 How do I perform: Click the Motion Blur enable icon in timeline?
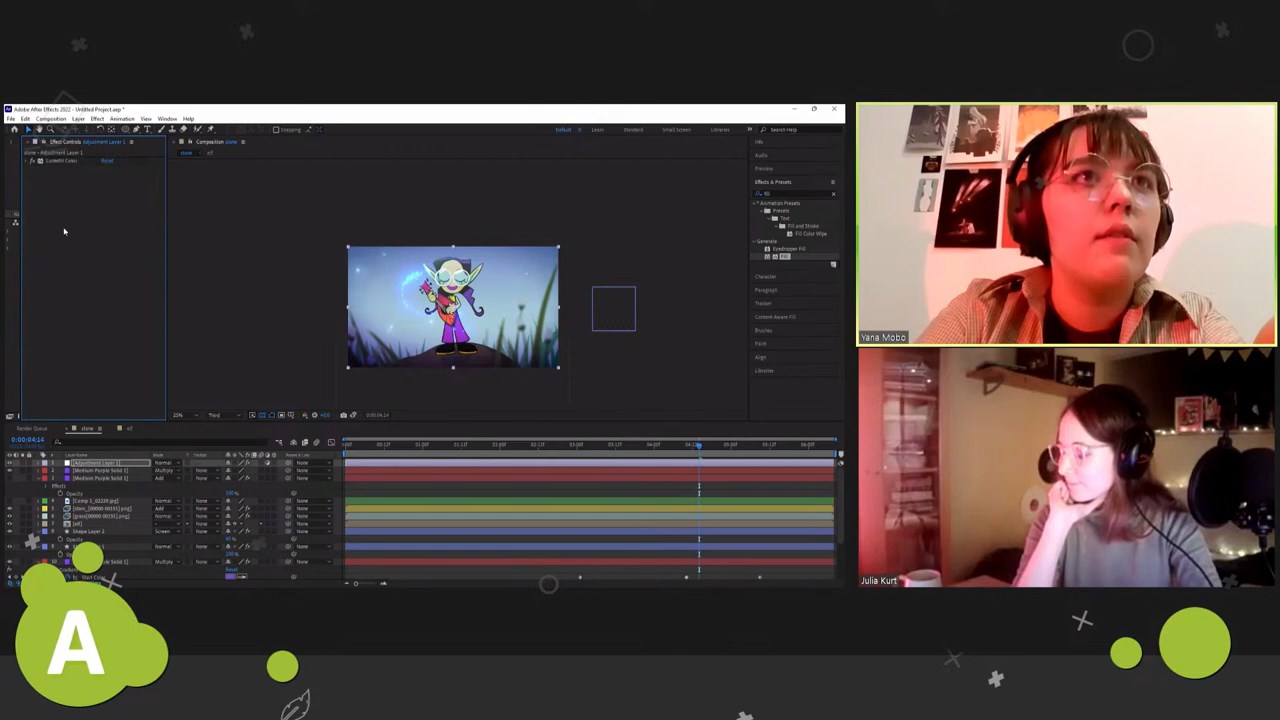[316, 442]
